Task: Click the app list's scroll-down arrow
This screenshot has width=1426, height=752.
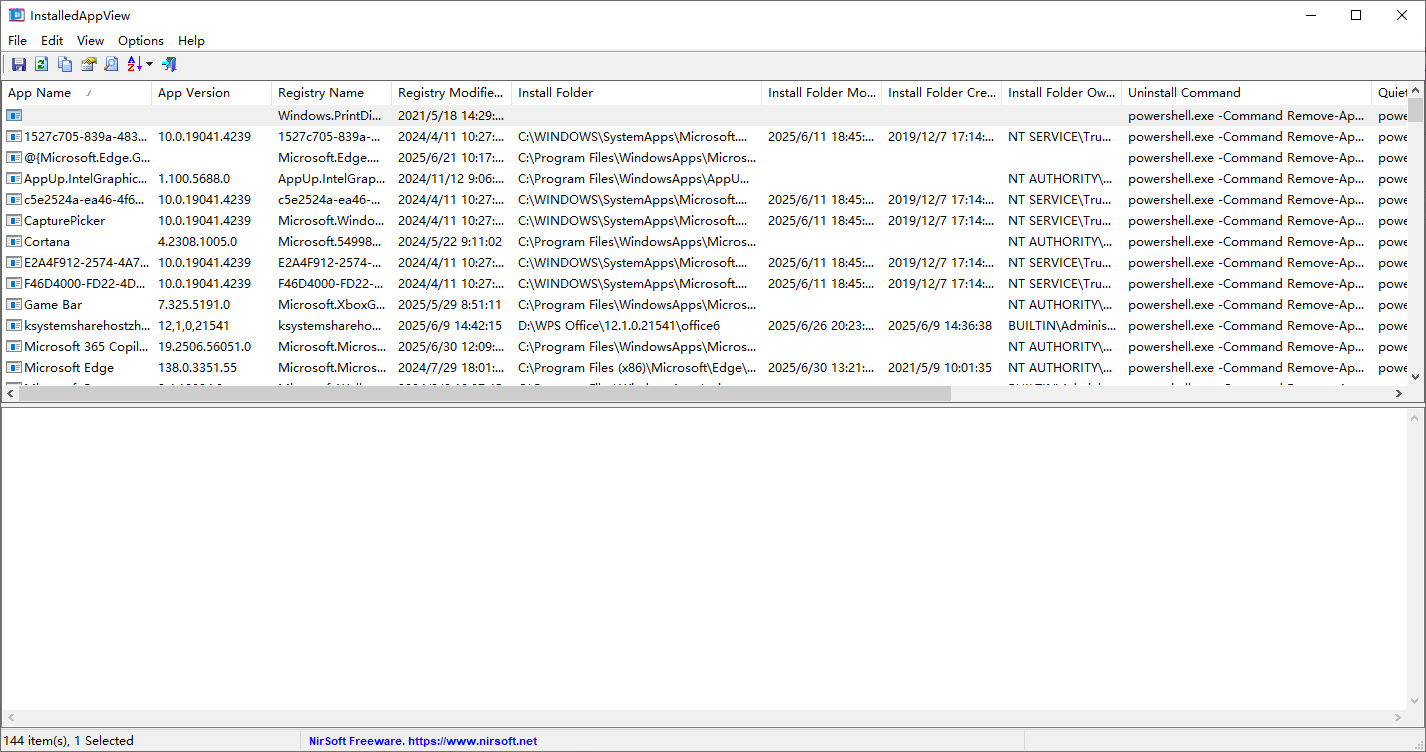Action: (x=1415, y=377)
